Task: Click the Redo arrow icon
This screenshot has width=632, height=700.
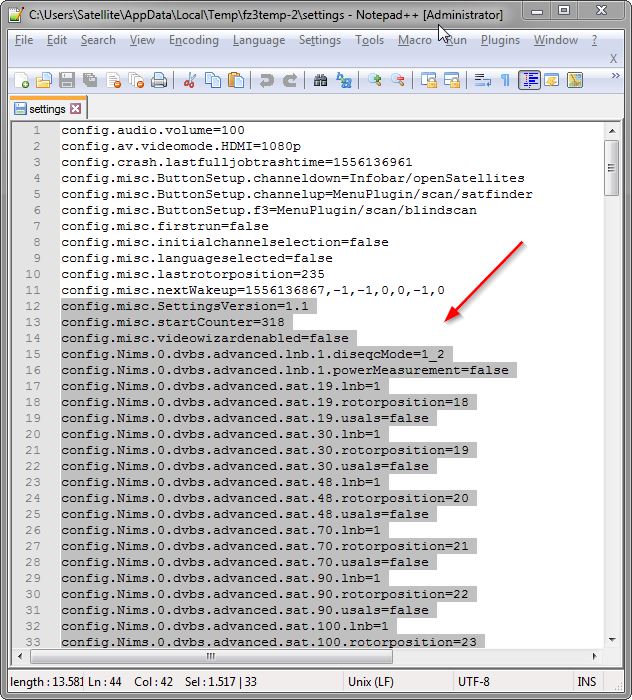Action: click(290, 81)
